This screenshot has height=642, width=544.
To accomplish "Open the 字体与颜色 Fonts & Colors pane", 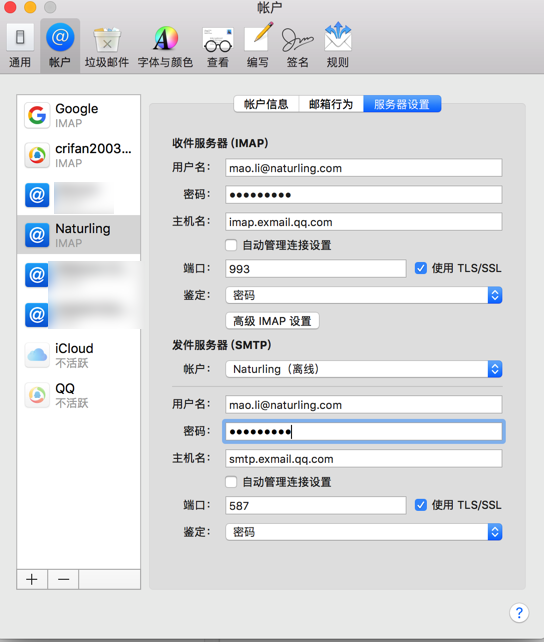I will (165, 46).
